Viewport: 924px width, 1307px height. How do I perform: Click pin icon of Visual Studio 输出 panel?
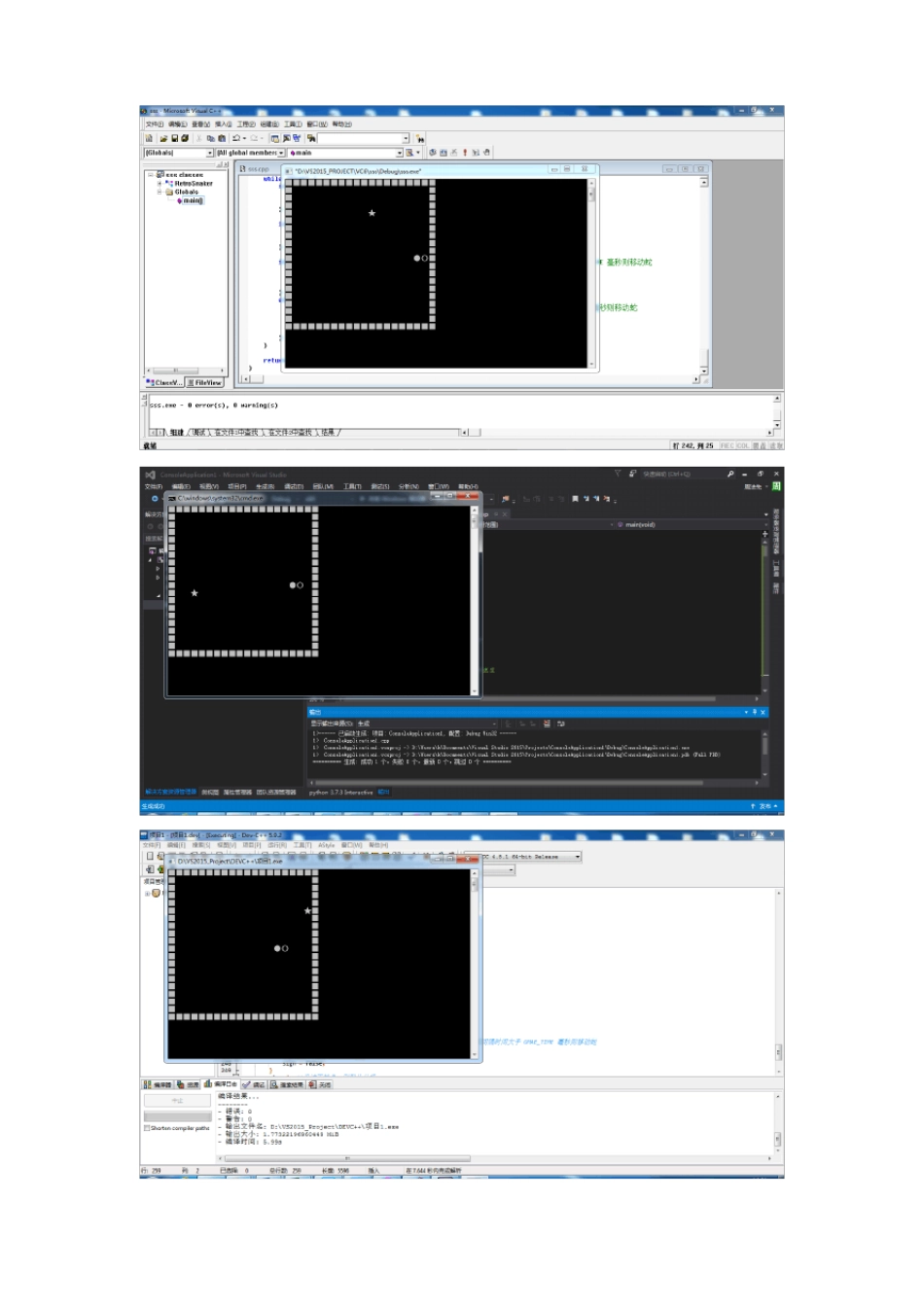pos(755,712)
